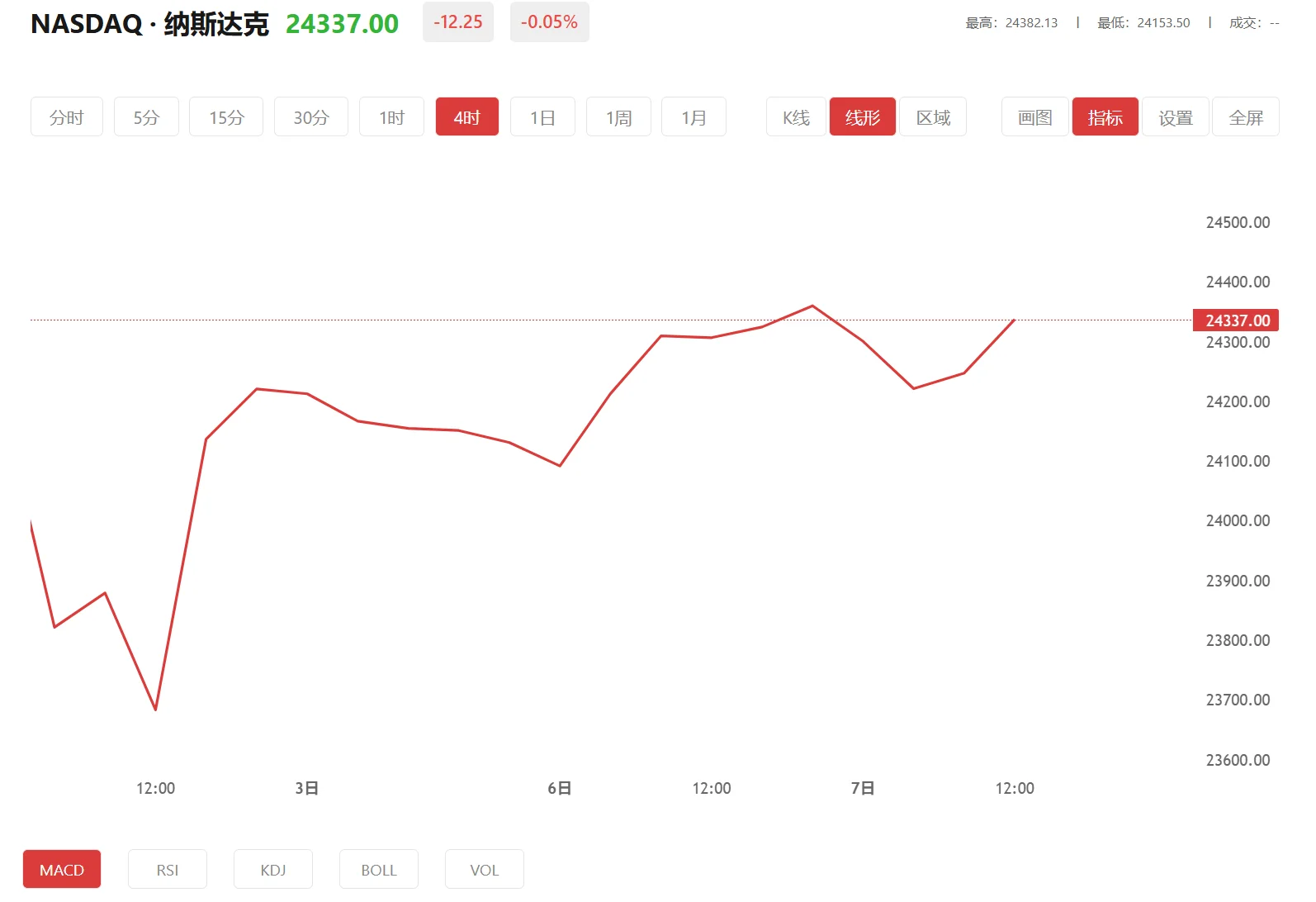Select the 分时 time interval

pos(66,117)
